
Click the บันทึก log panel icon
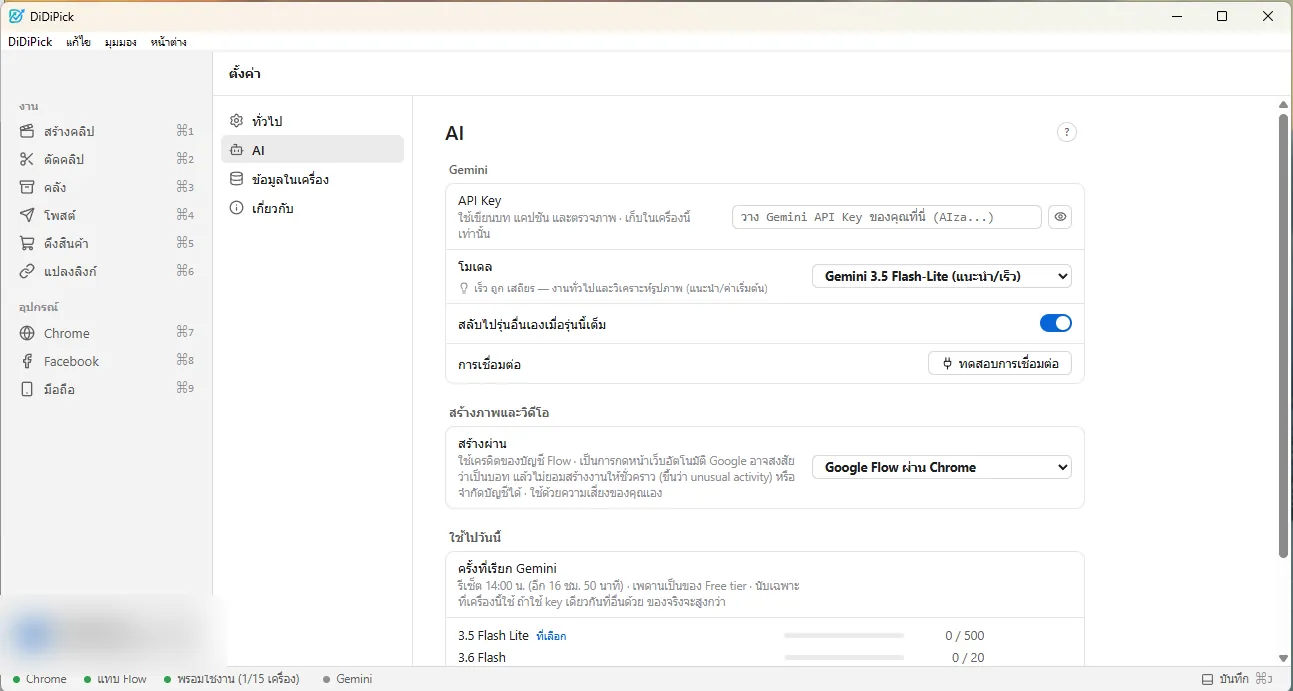[1207, 679]
